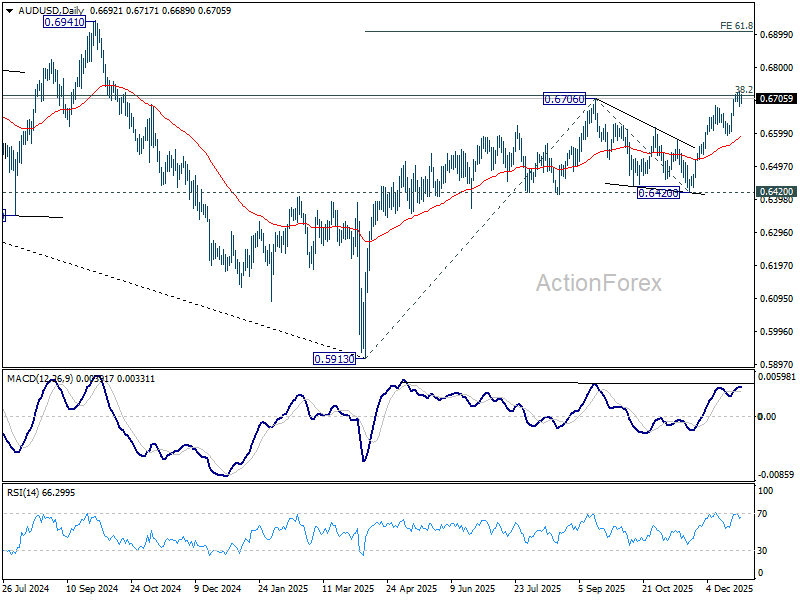Click the MACD 0.005981 scale value
The height and width of the screenshot is (600, 800).
(x=777, y=377)
